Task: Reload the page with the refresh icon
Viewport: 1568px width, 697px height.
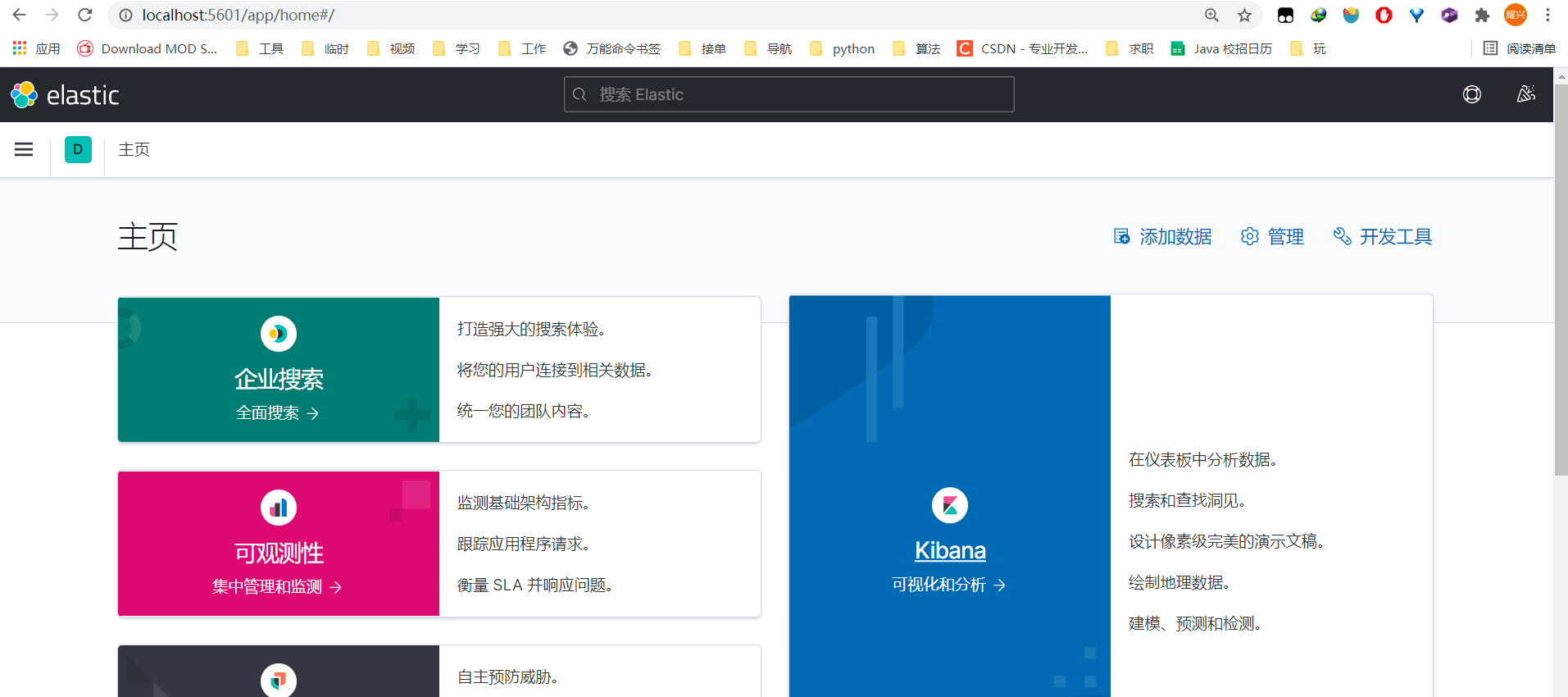Action: click(x=85, y=15)
